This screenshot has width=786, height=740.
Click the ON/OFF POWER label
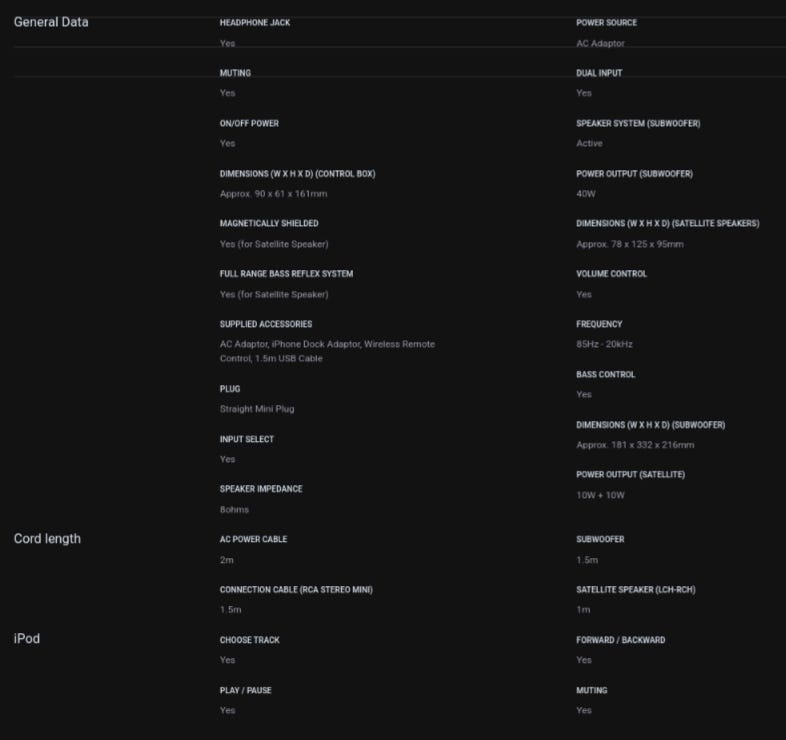(x=249, y=124)
